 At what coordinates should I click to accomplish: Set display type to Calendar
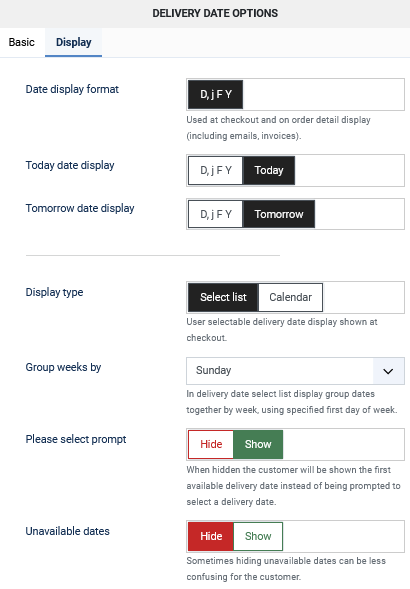click(290, 297)
